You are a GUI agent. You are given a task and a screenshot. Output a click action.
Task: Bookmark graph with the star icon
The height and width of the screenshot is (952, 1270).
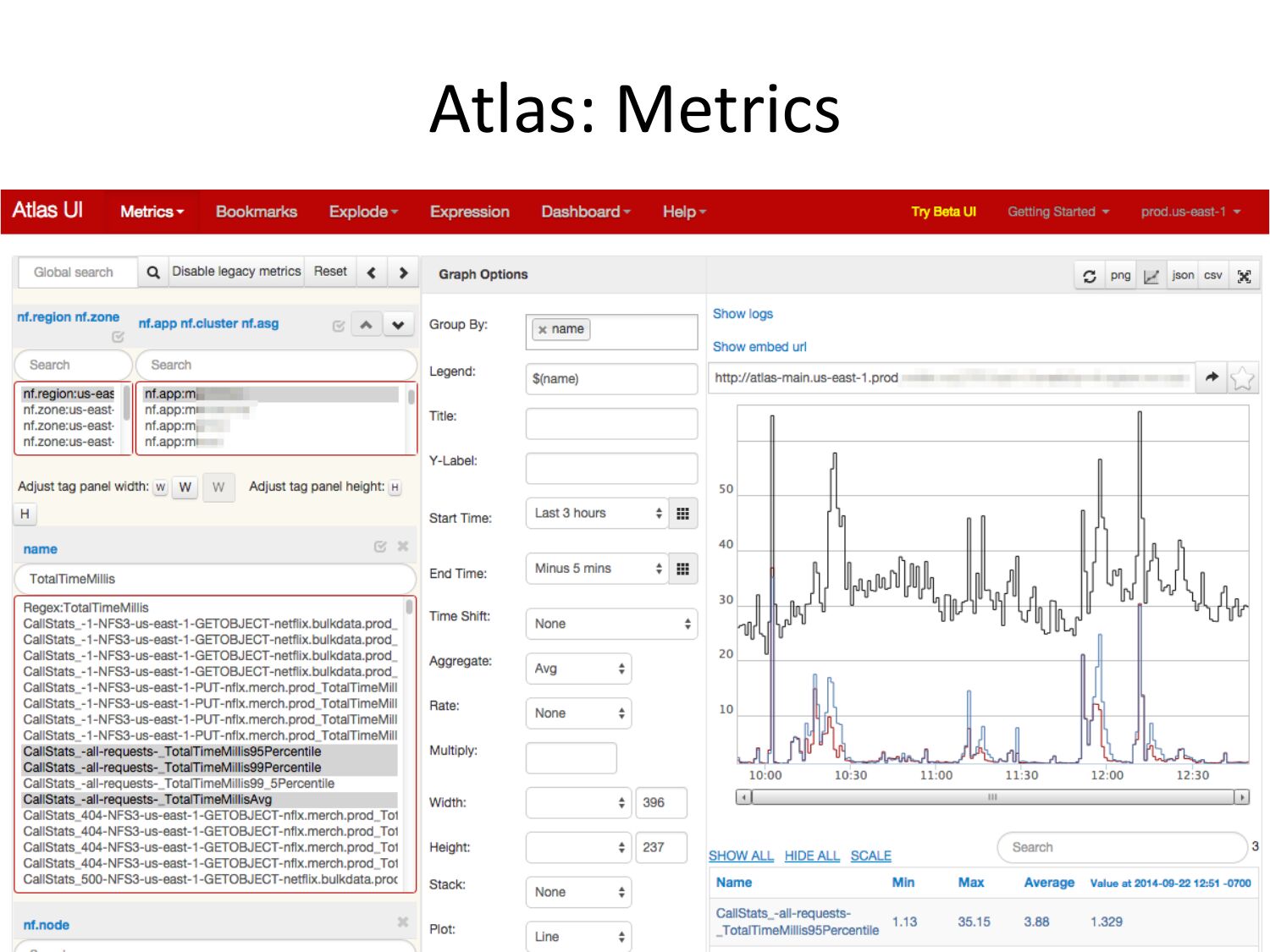coord(1241,378)
